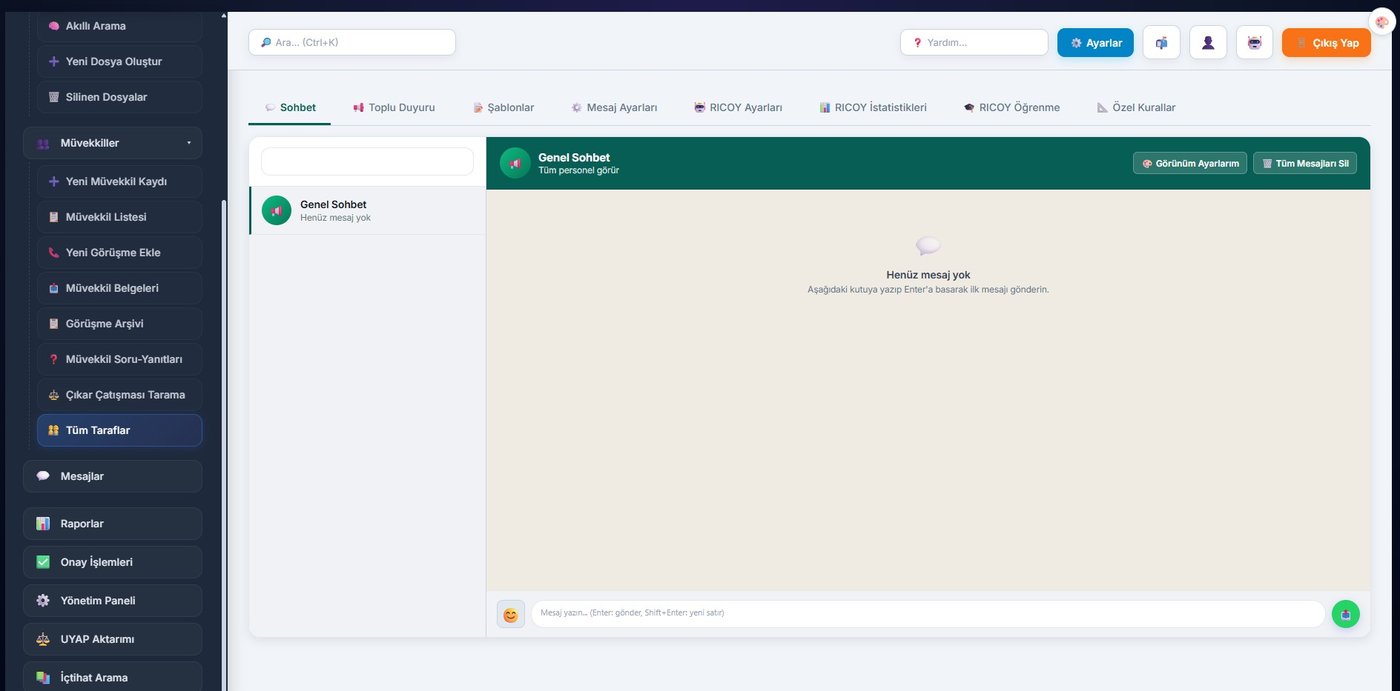Screen dimensions: 1400x691
Task: Open Müvekkil Belgeleri
Action: pos(119,288)
